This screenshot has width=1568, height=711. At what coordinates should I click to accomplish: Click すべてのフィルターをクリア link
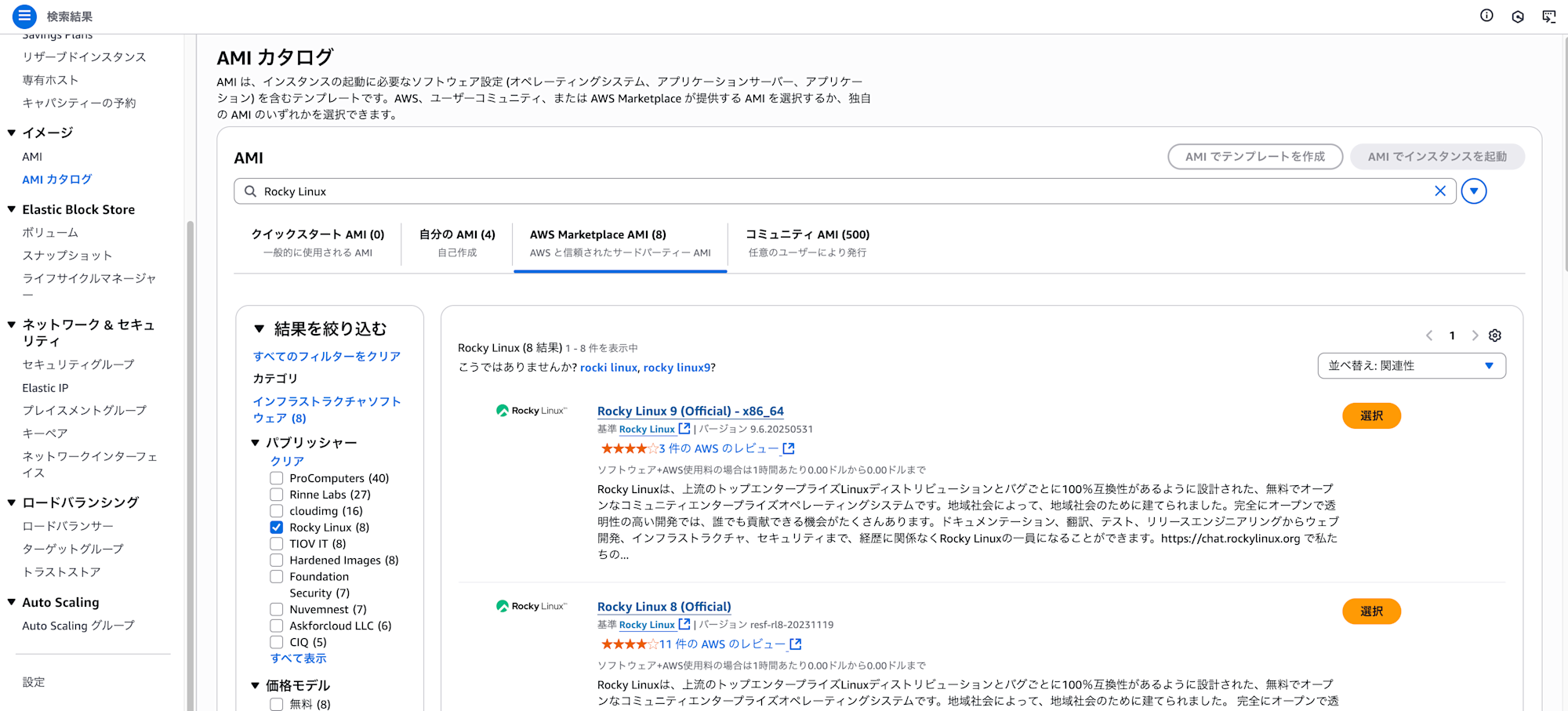coord(327,356)
